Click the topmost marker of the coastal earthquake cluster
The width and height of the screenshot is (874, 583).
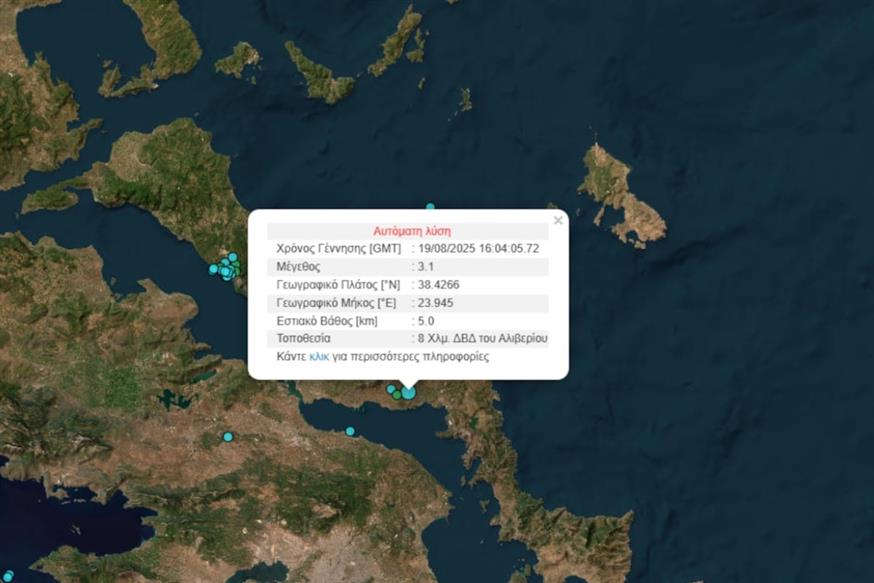[x=233, y=256]
